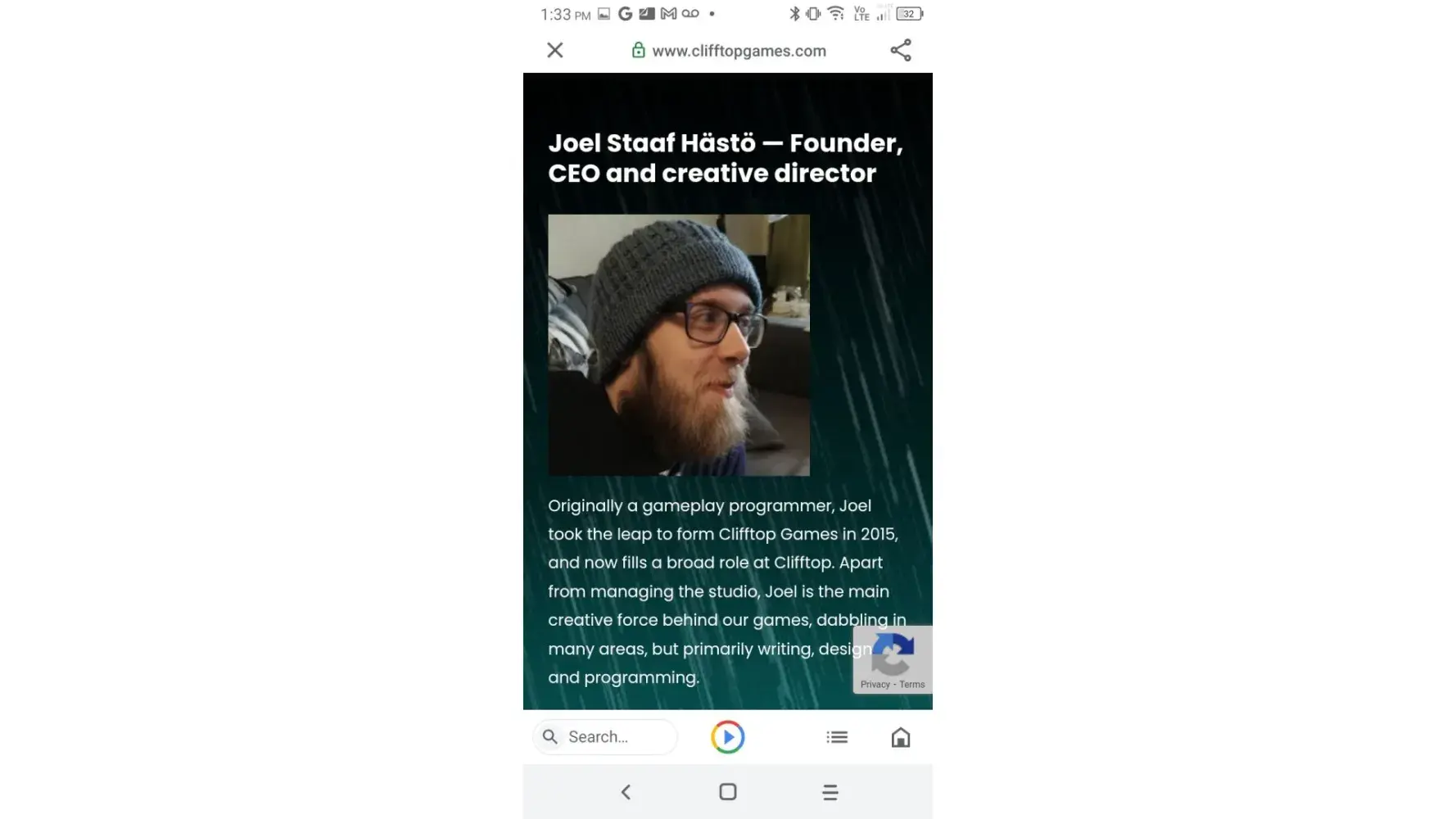Tap the search magnifier icon
Viewport: 1456px width, 819px height.
(549, 736)
